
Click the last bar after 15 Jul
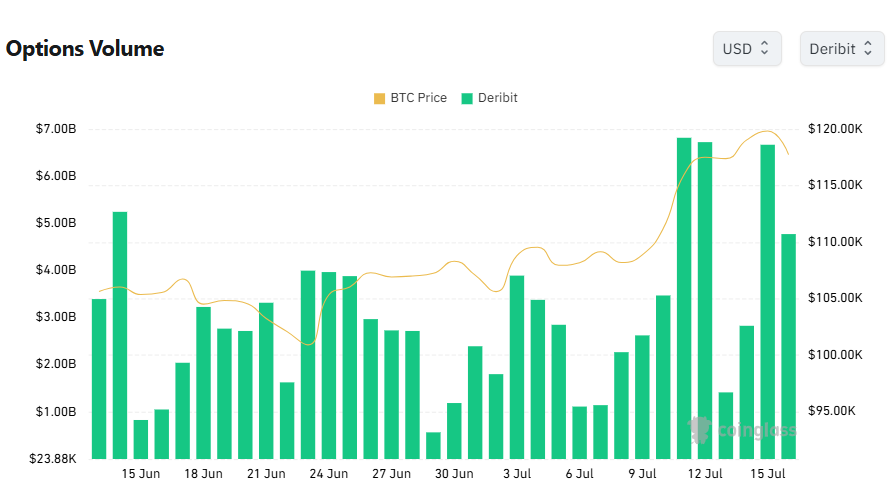pos(788,346)
